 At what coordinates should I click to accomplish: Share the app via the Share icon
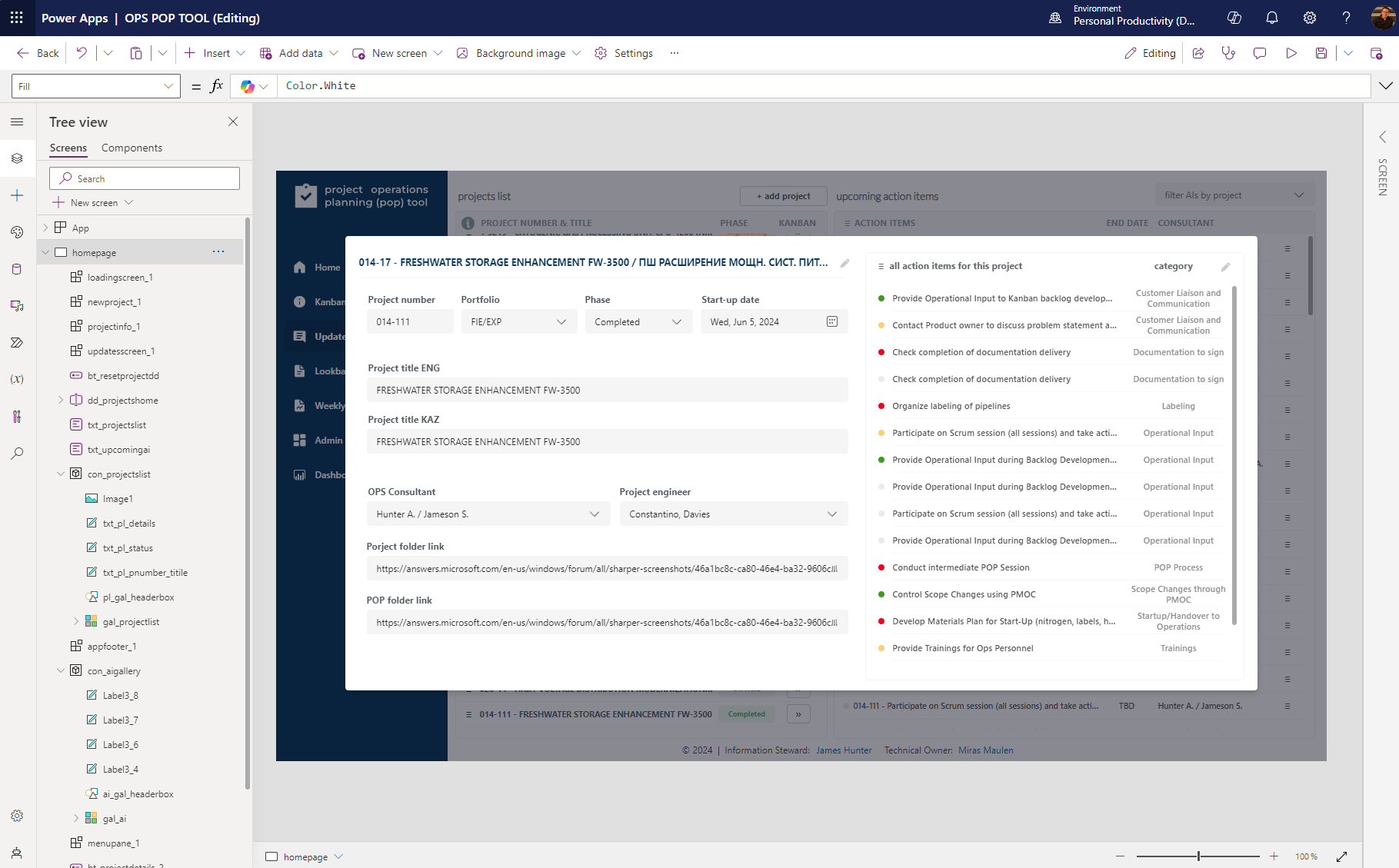(x=1197, y=53)
